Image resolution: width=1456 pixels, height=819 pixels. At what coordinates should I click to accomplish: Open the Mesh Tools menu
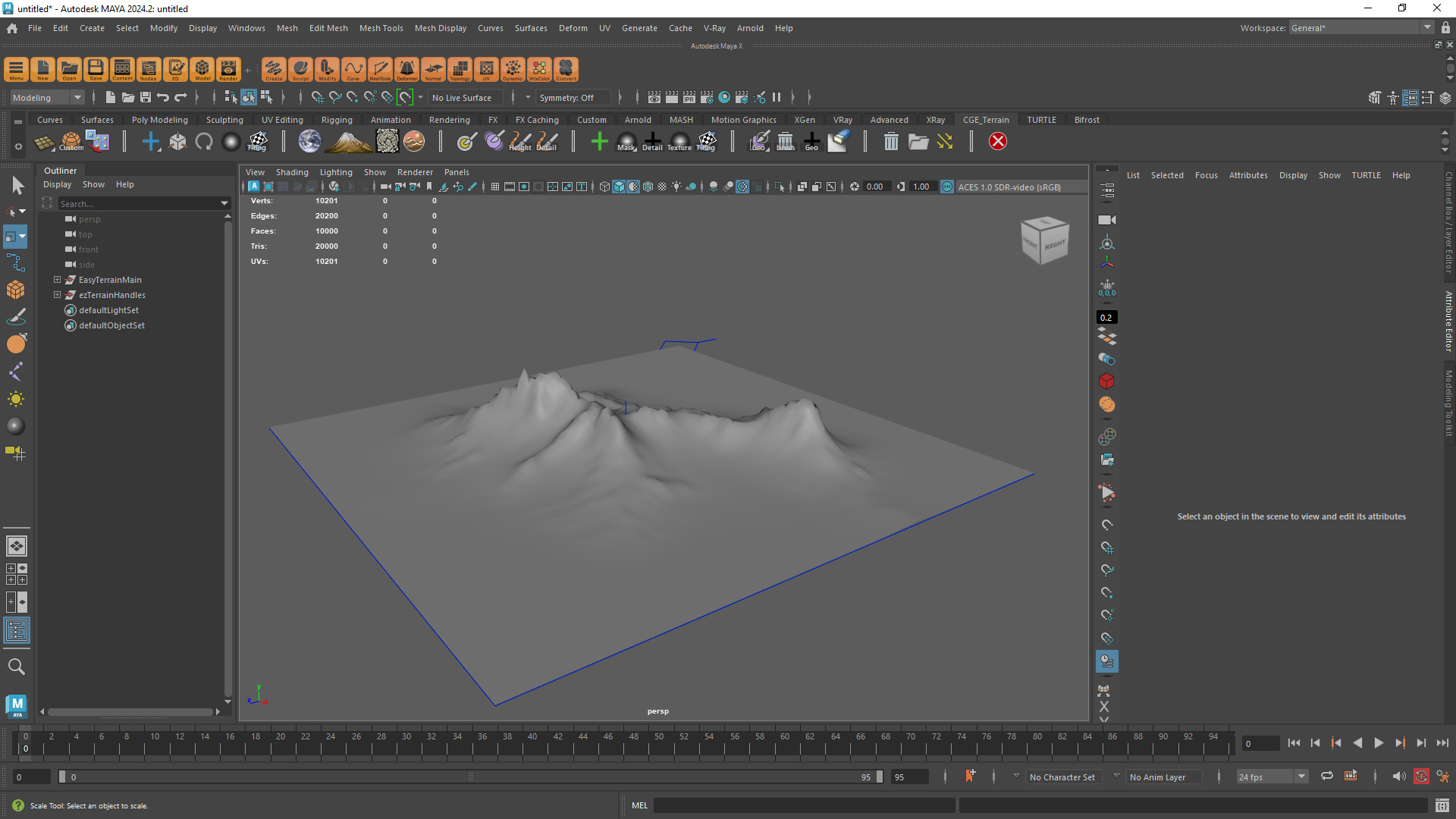[381, 28]
